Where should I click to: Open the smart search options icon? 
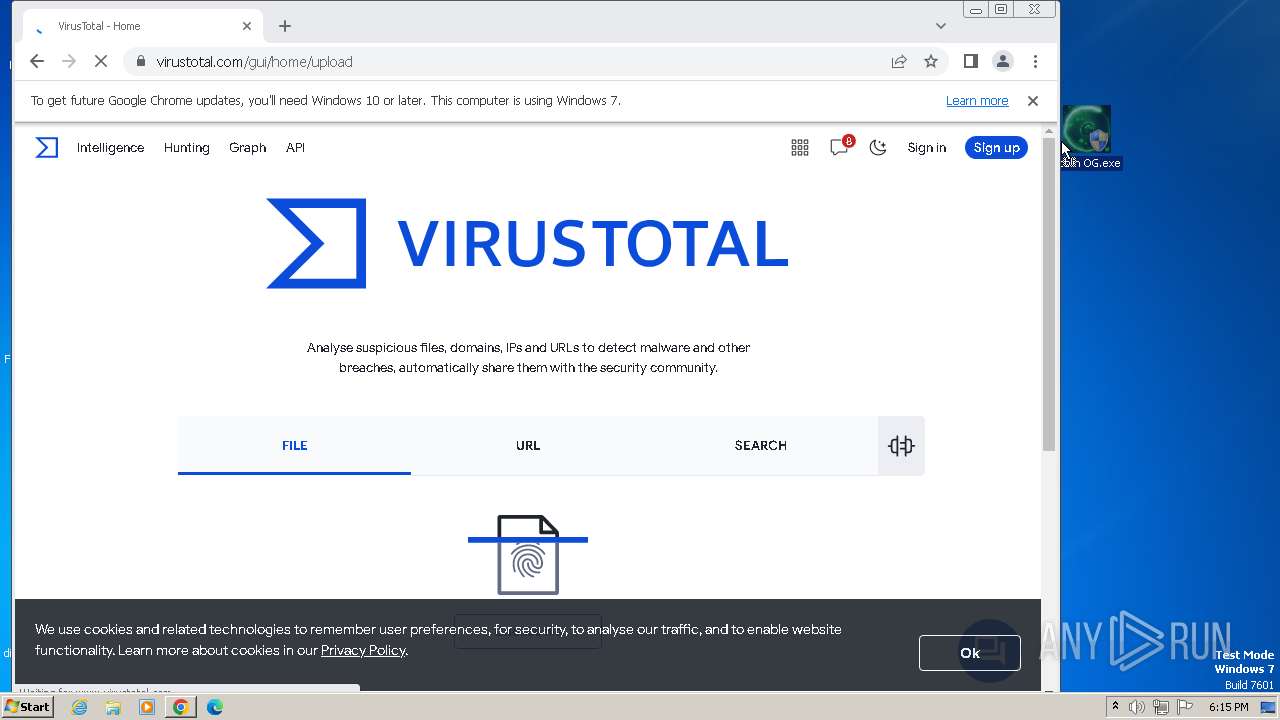[x=901, y=446]
